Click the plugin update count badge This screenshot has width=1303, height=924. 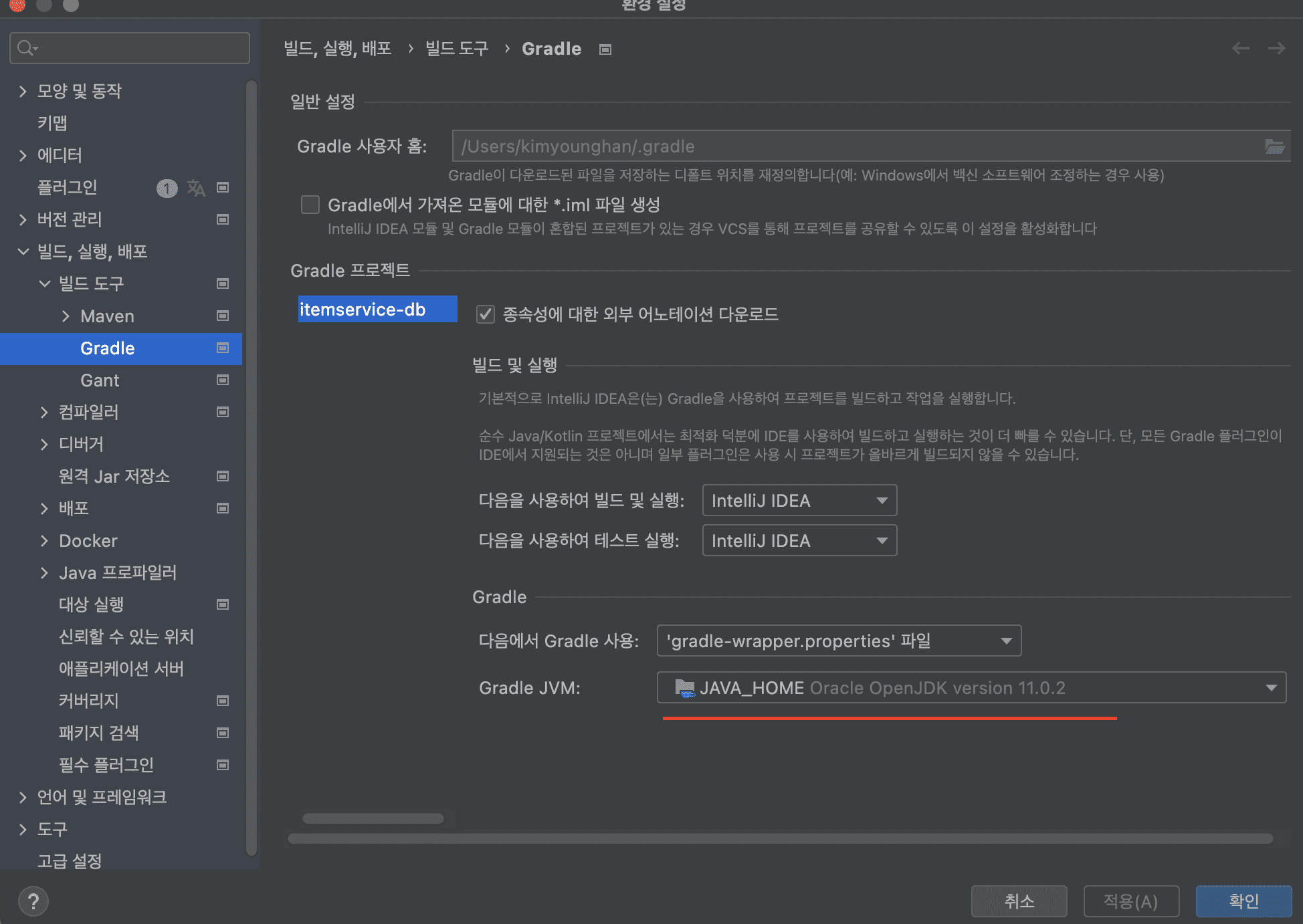point(167,188)
